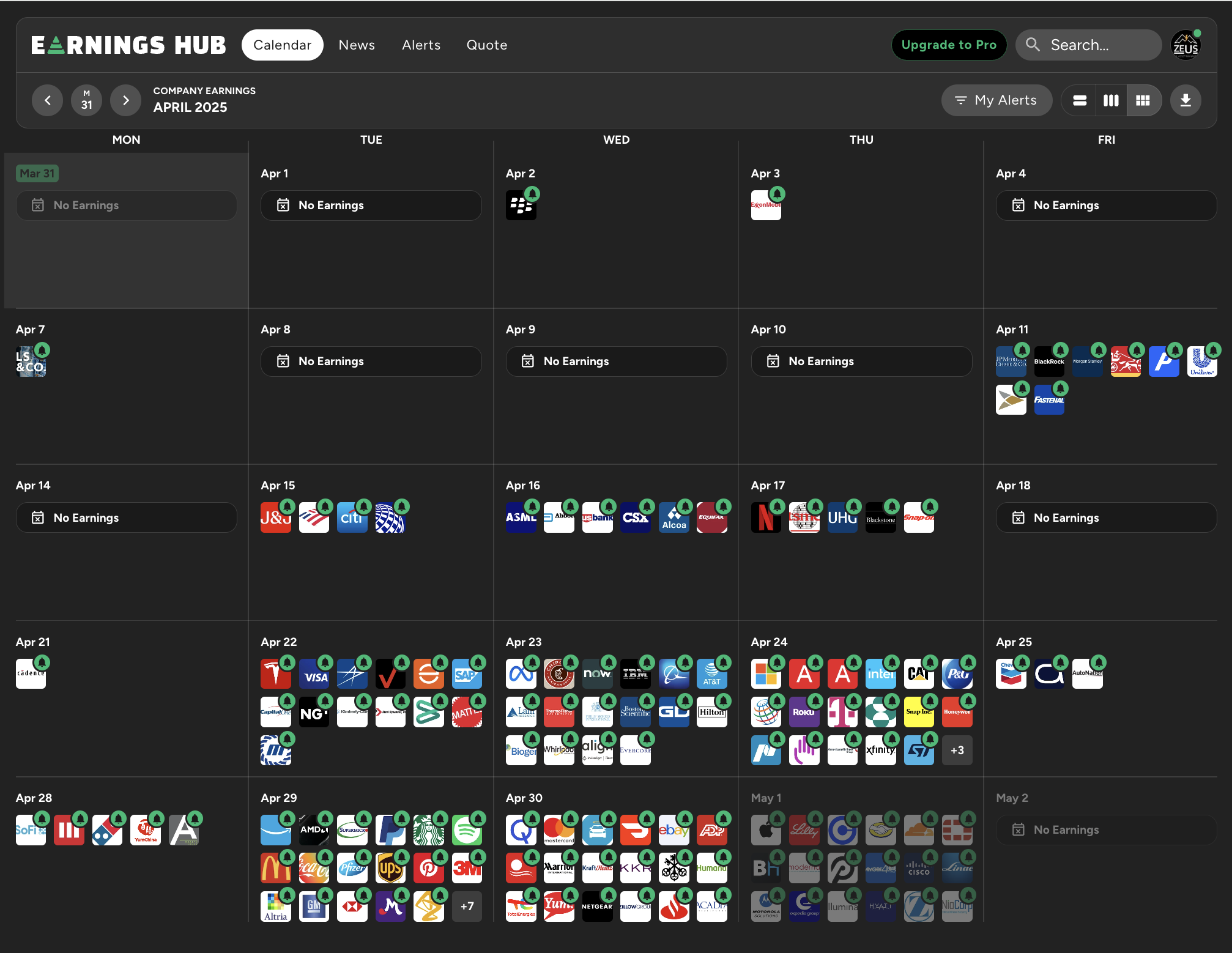This screenshot has width=1232, height=953.
Task: Open Whirlpool earnings on Apr 23
Action: click(x=559, y=750)
